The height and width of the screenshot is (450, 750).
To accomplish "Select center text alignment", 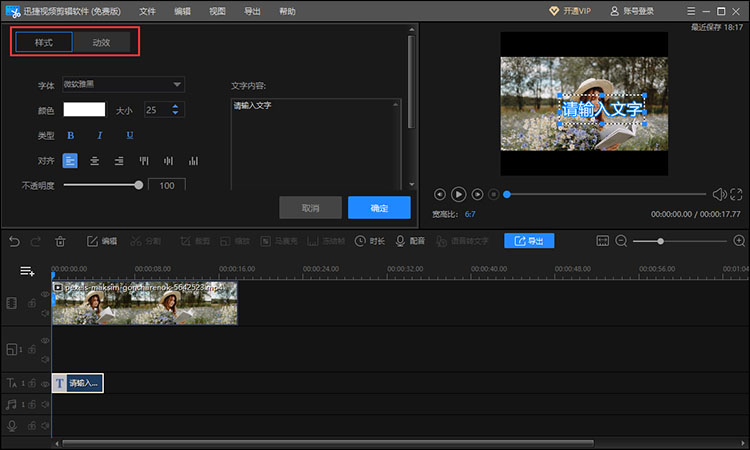I will coord(95,161).
